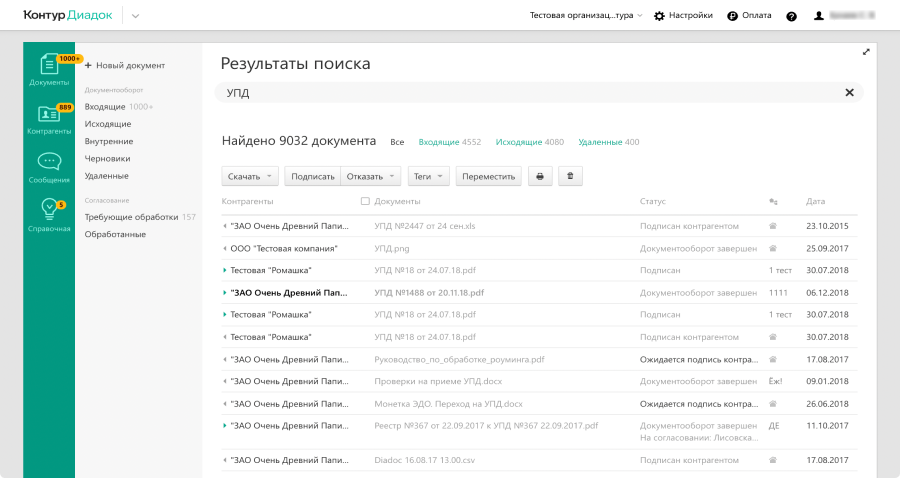900x478 pixels.
Task: Click the Новый документ link
Action: point(125,65)
